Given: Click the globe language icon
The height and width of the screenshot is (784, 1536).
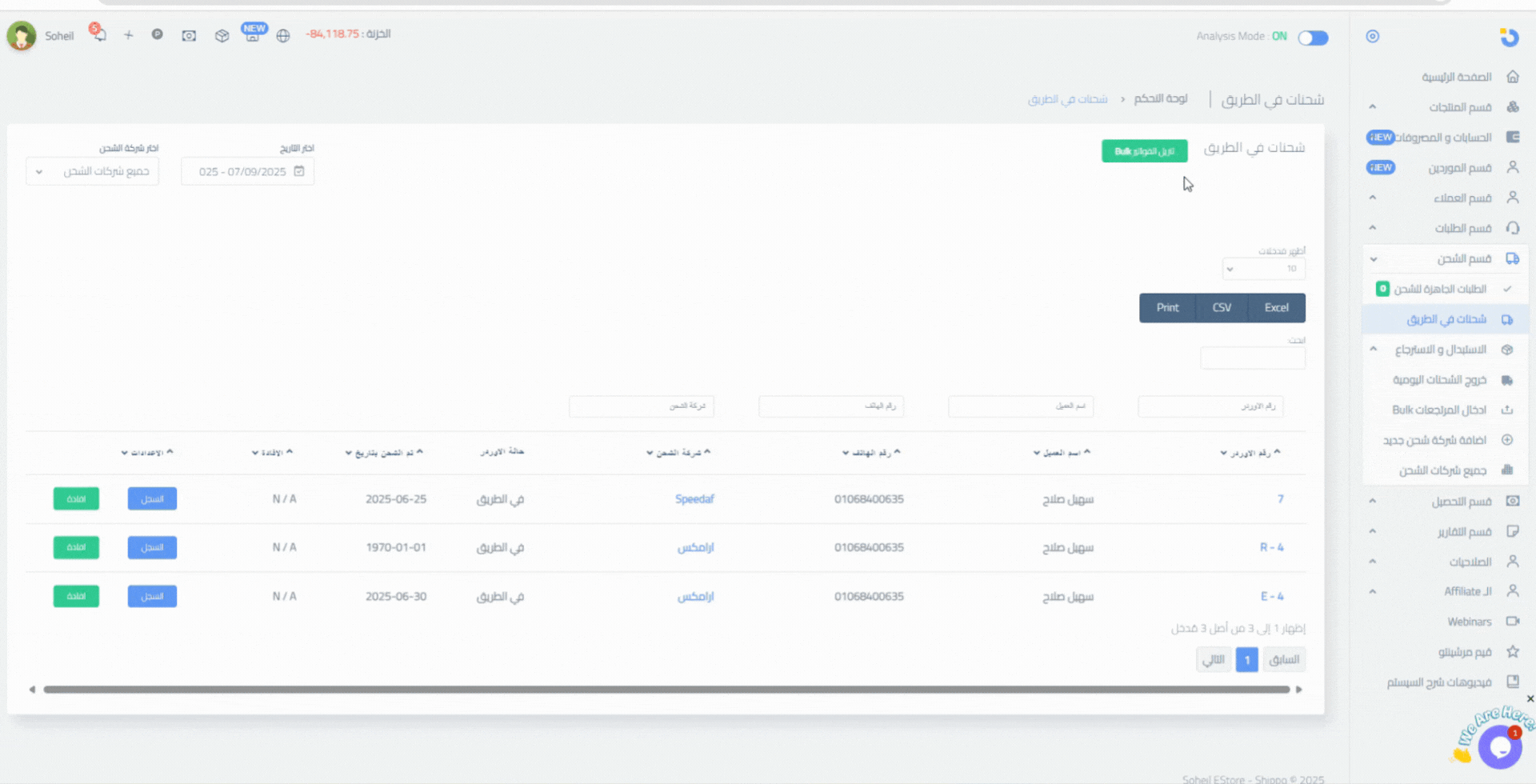Looking at the screenshot, I should click(283, 36).
